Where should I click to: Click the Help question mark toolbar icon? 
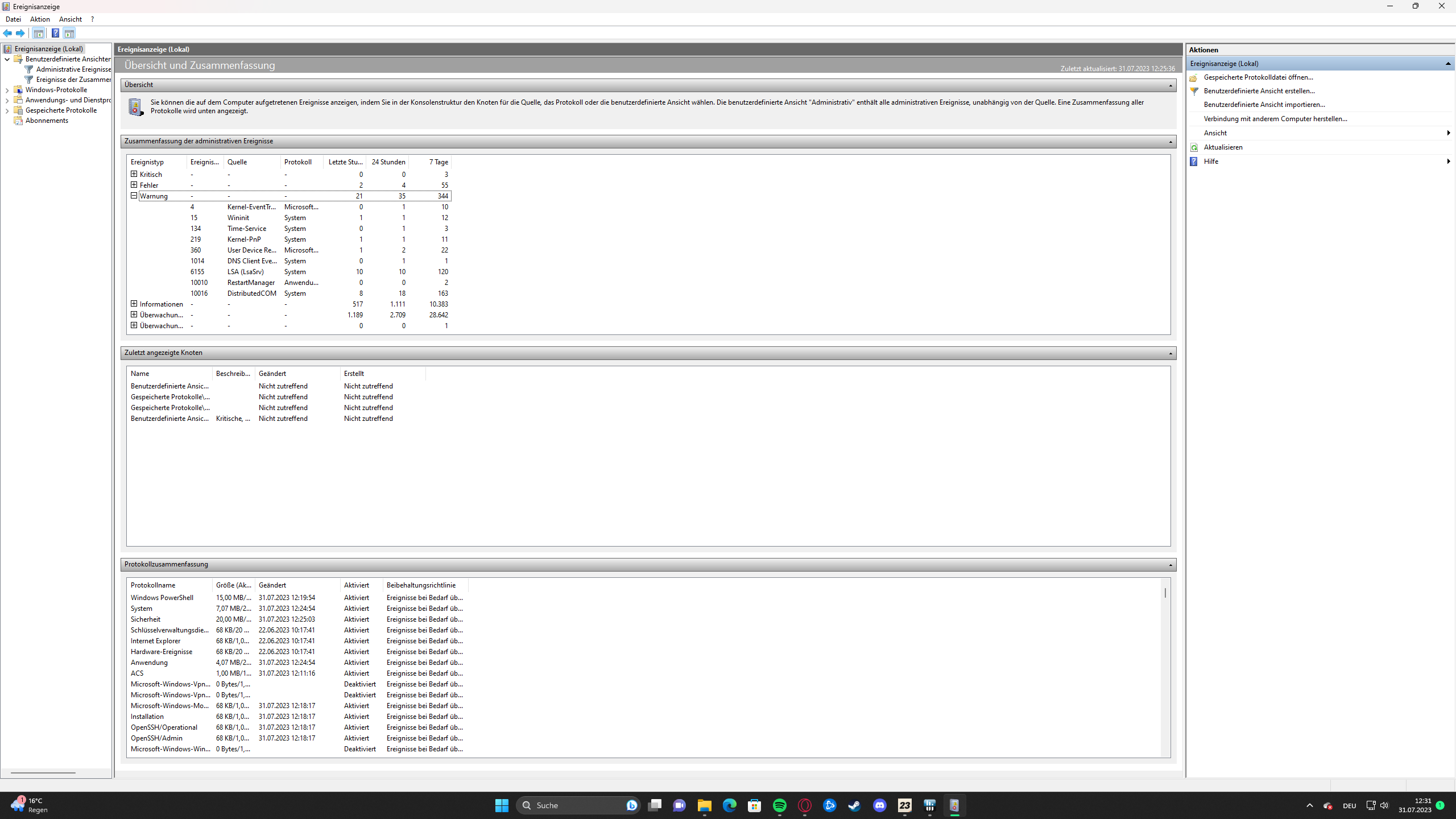(x=55, y=33)
